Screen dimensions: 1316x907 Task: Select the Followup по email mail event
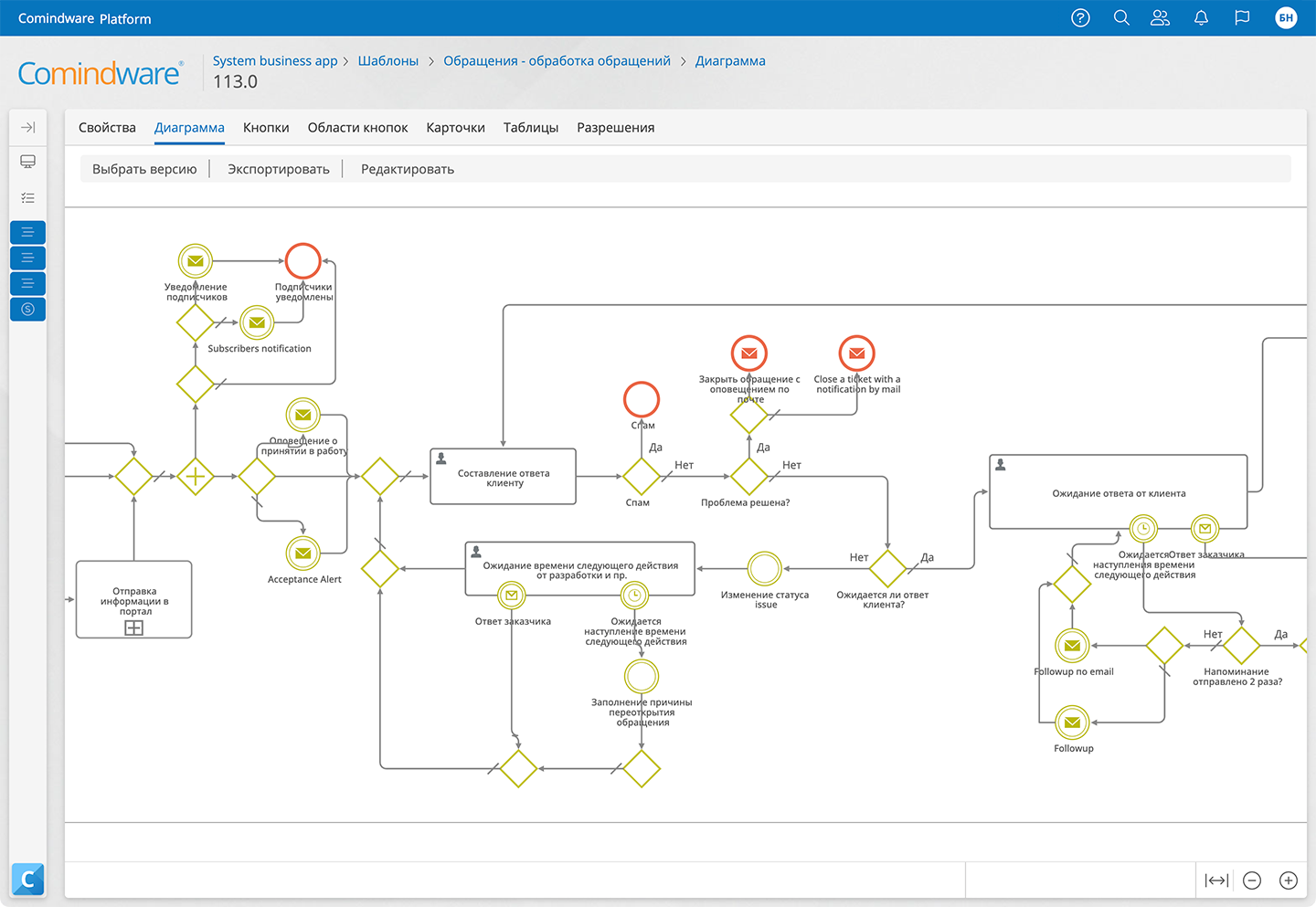pyautogui.click(x=1072, y=646)
